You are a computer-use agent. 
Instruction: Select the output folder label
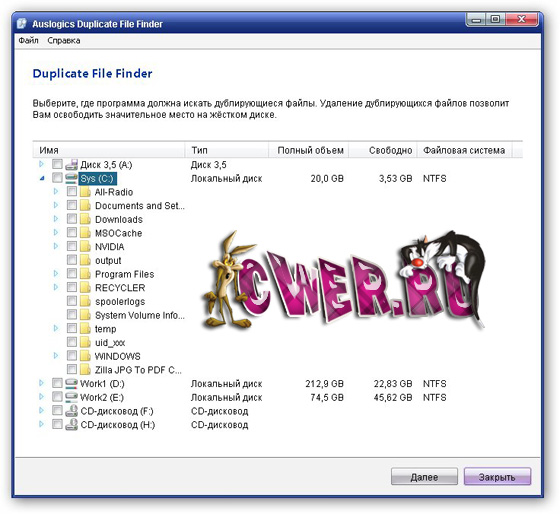(108, 260)
